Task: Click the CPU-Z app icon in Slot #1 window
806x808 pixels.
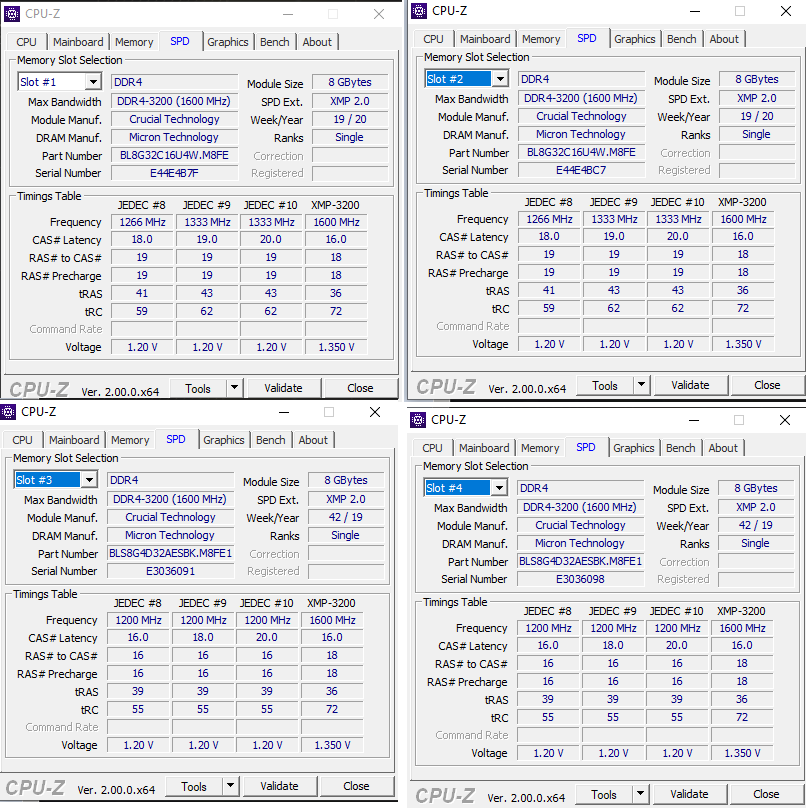Action: (x=12, y=14)
